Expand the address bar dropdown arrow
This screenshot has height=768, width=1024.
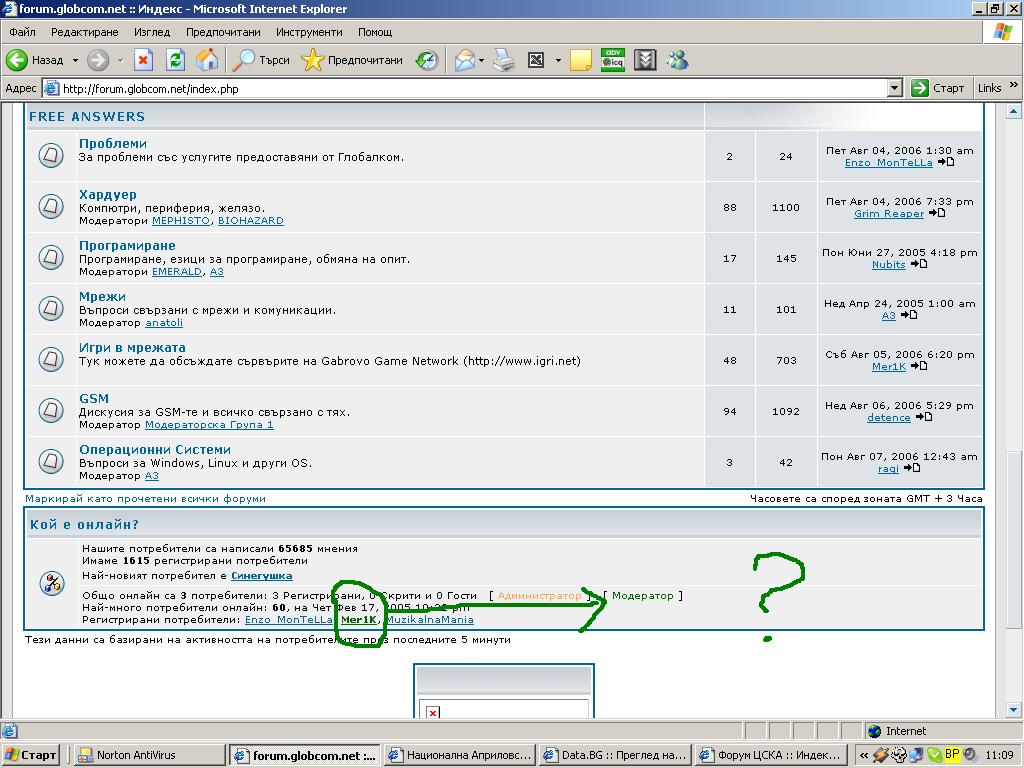click(895, 88)
